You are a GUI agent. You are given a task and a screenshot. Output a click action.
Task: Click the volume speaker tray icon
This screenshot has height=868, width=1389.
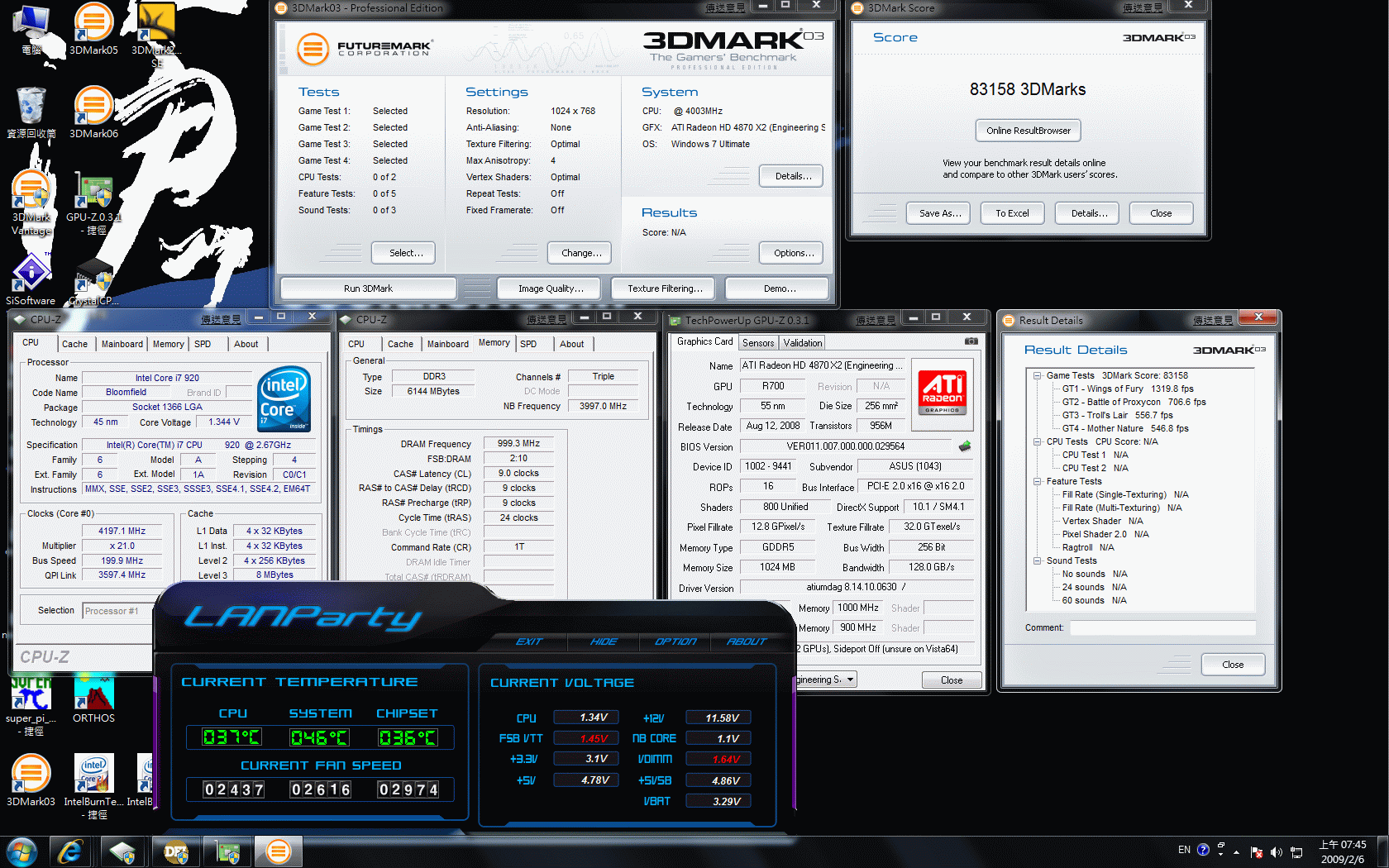coord(1276,851)
